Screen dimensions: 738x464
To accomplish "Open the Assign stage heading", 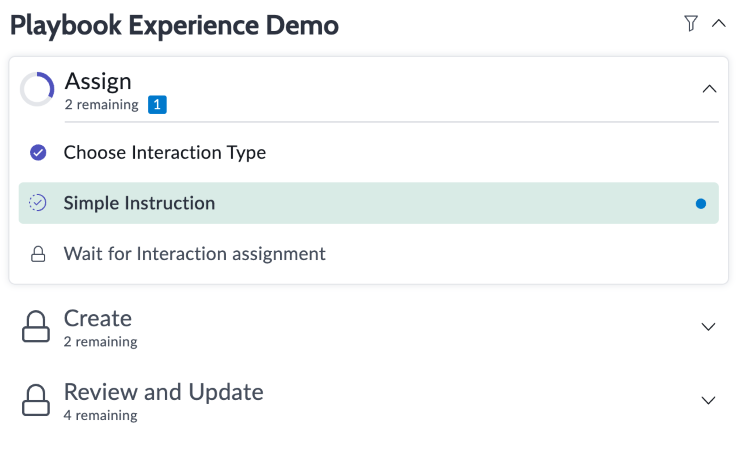I will coord(98,81).
